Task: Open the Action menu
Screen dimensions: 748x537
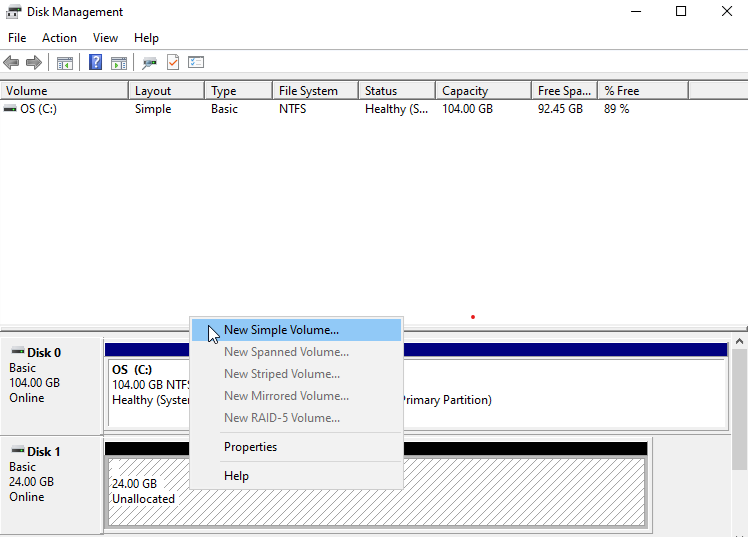Action: point(59,38)
